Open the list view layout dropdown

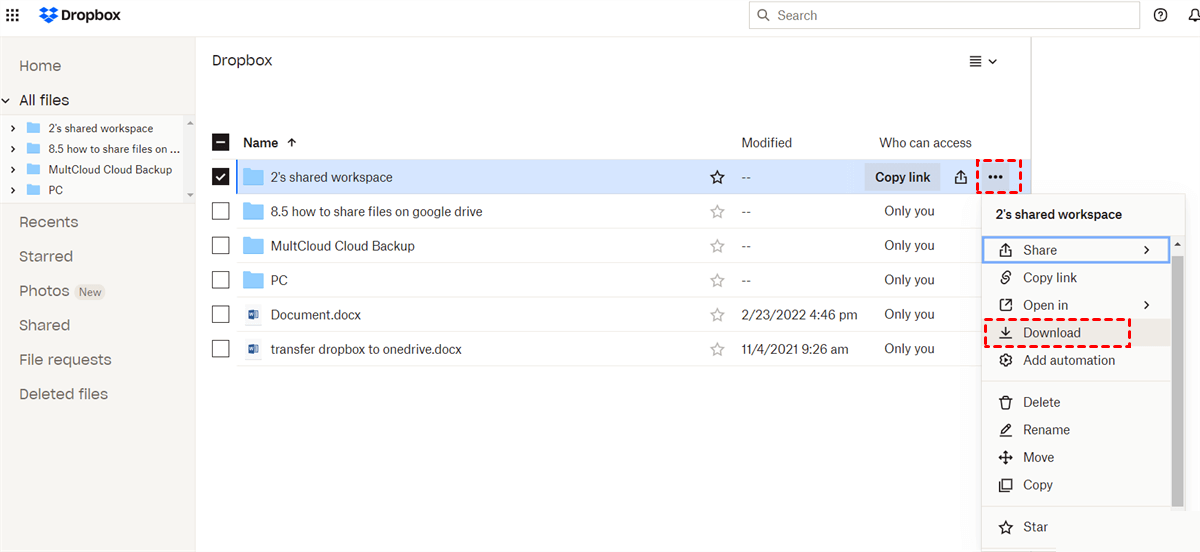tap(983, 62)
